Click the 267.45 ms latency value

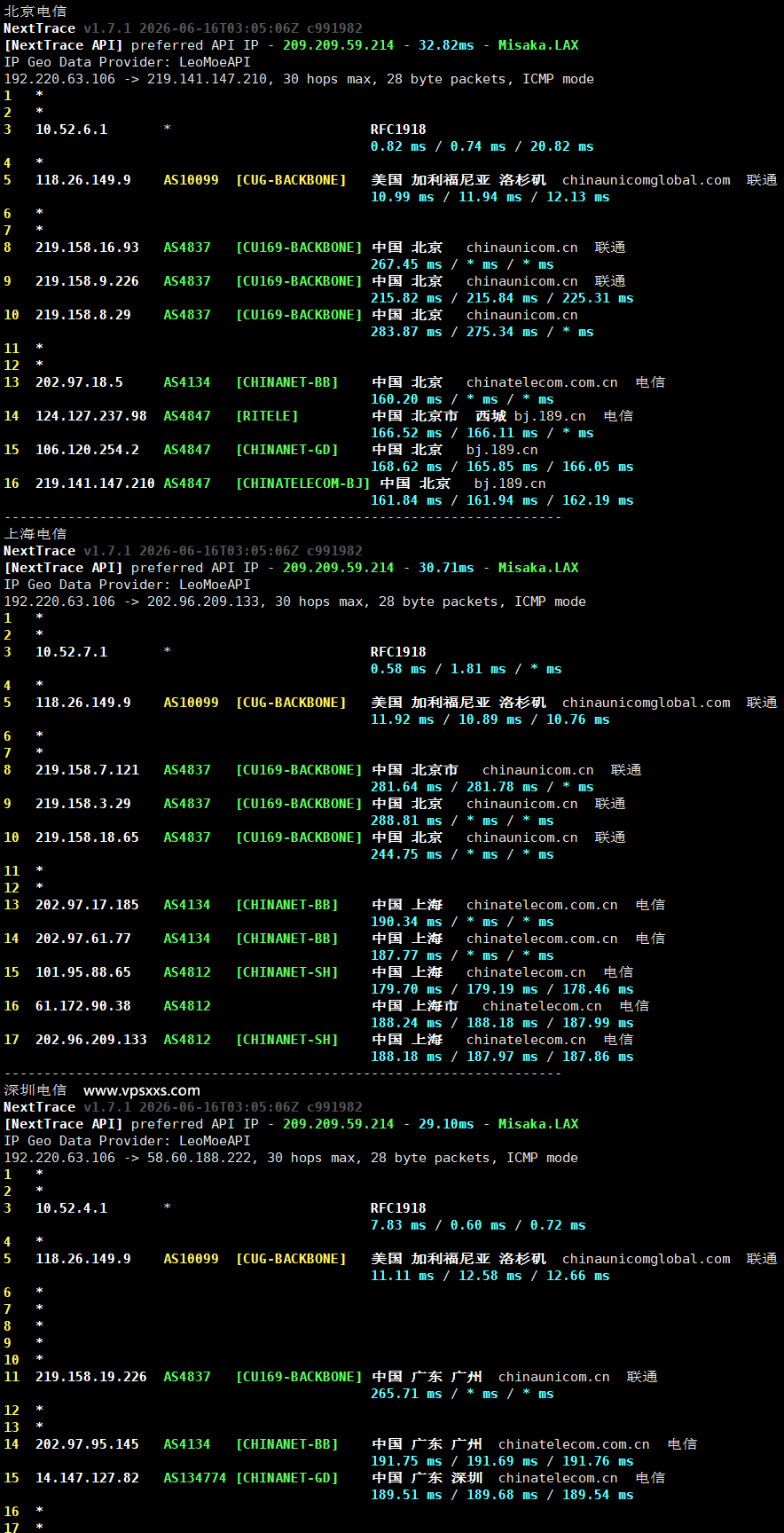(x=406, y=264)
